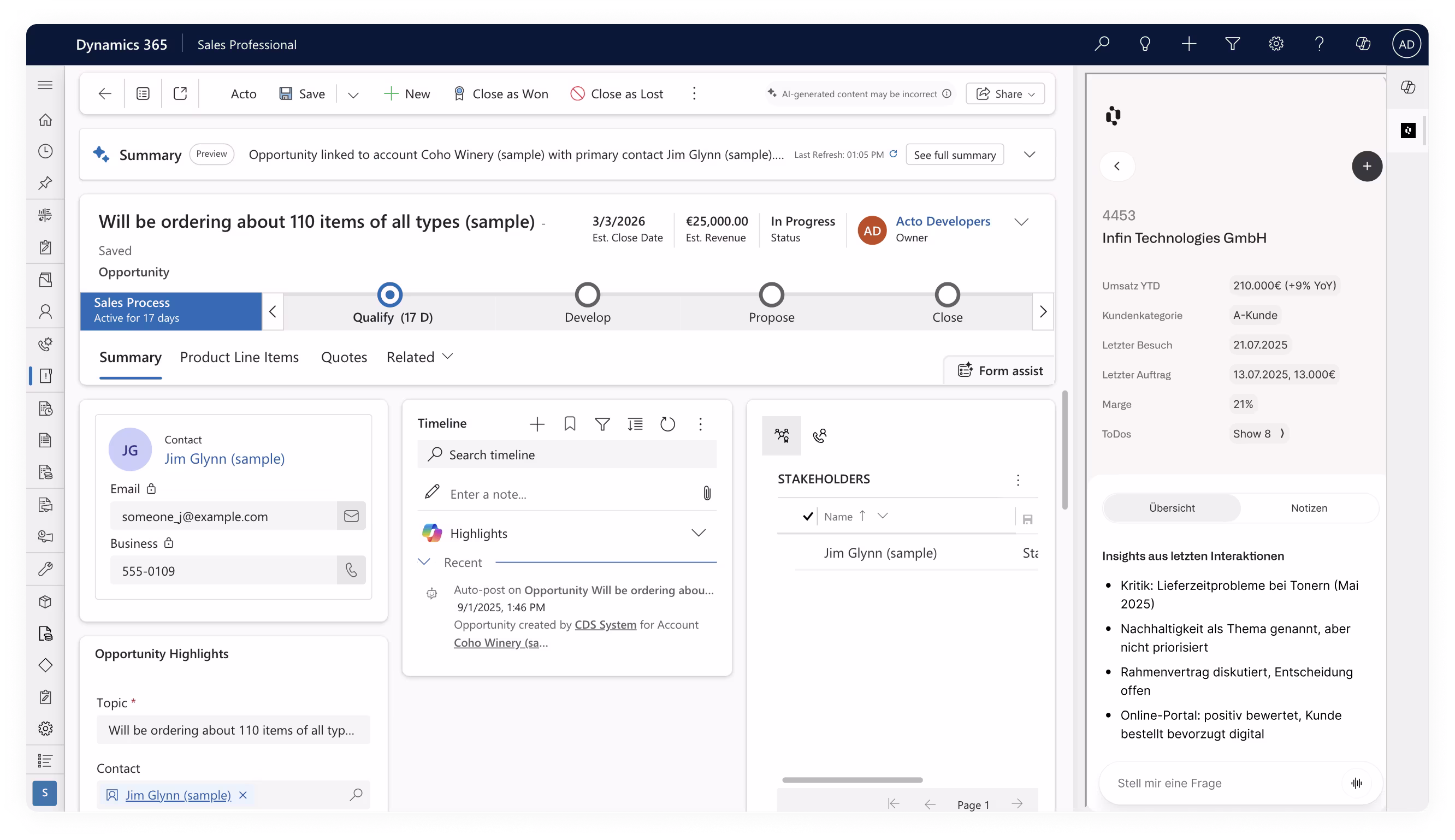Add a timeline record with plus icon
The height and width of the screenshot is (840, 1455).
coord(536,424)
